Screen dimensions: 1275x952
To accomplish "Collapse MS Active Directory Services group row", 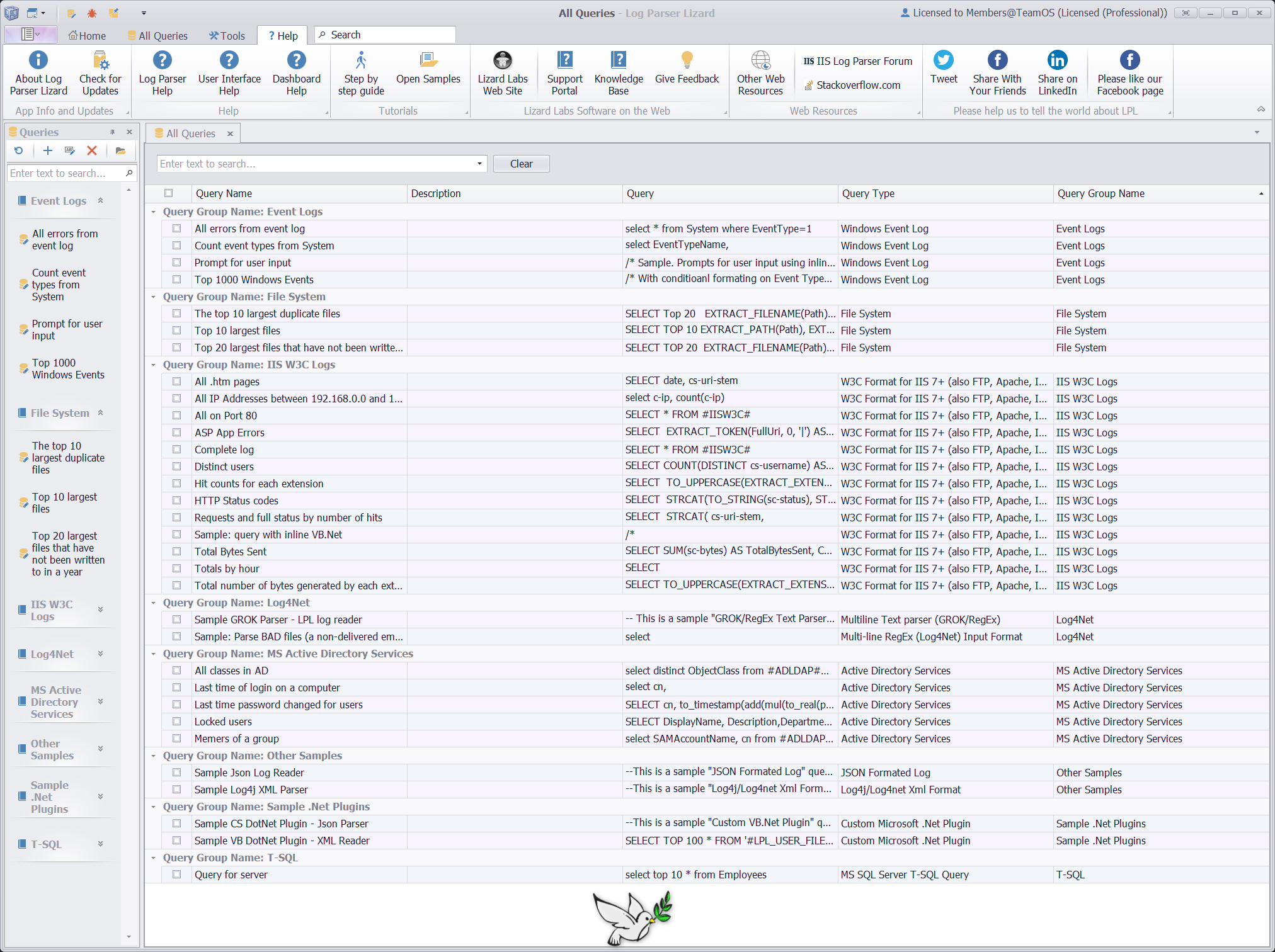I will (153, 654).
